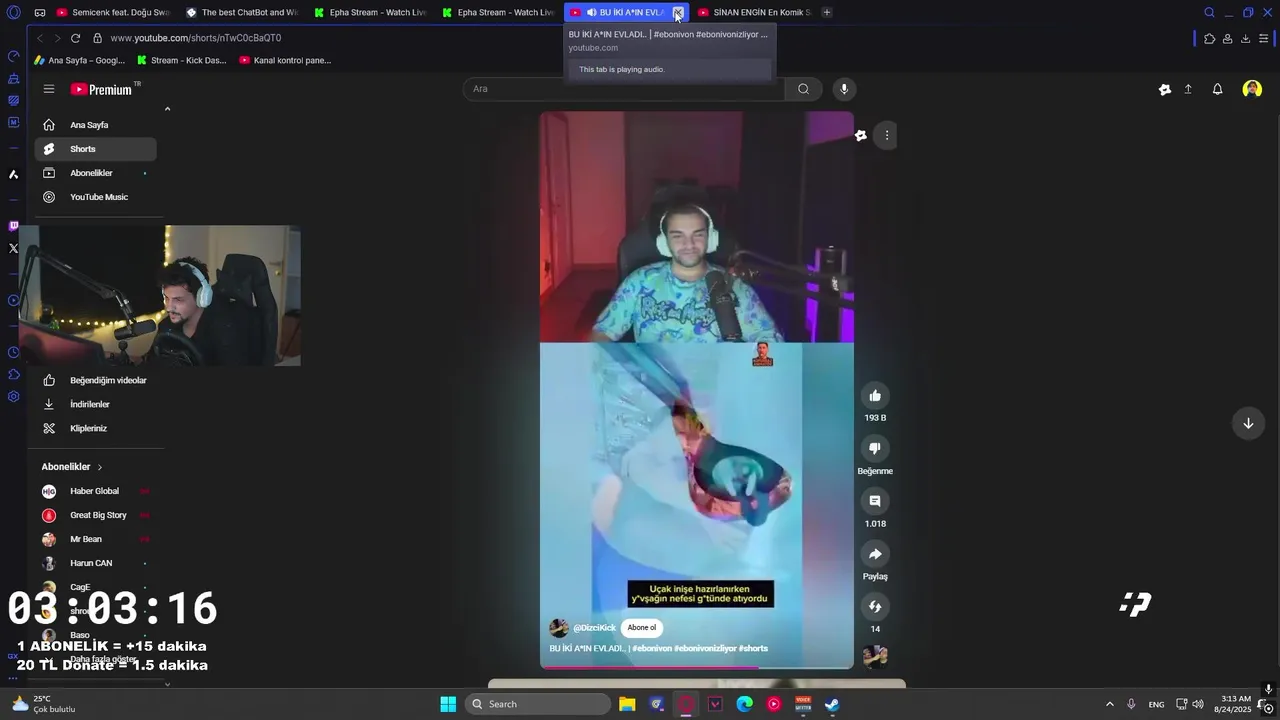Click the taskbar Search box

point(538,704)
